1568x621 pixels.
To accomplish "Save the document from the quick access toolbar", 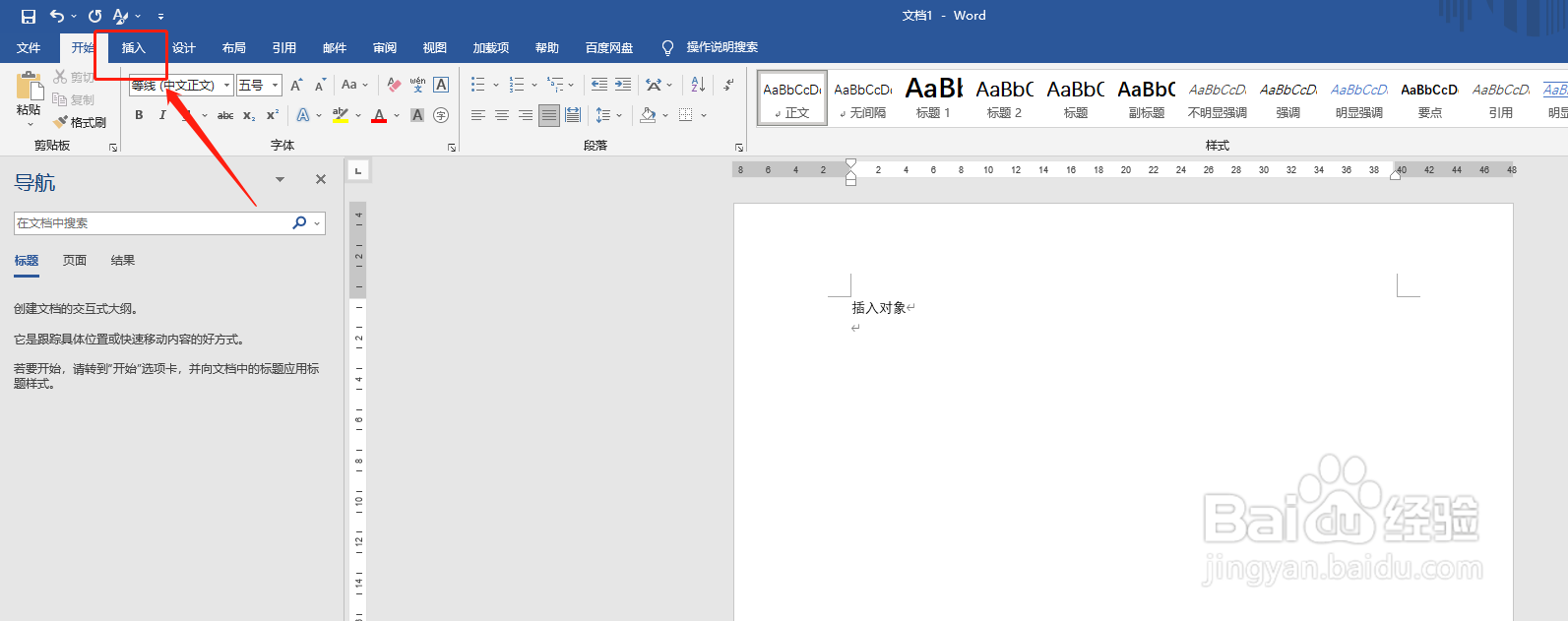I will pyautogui.click(x=28, y=16).
